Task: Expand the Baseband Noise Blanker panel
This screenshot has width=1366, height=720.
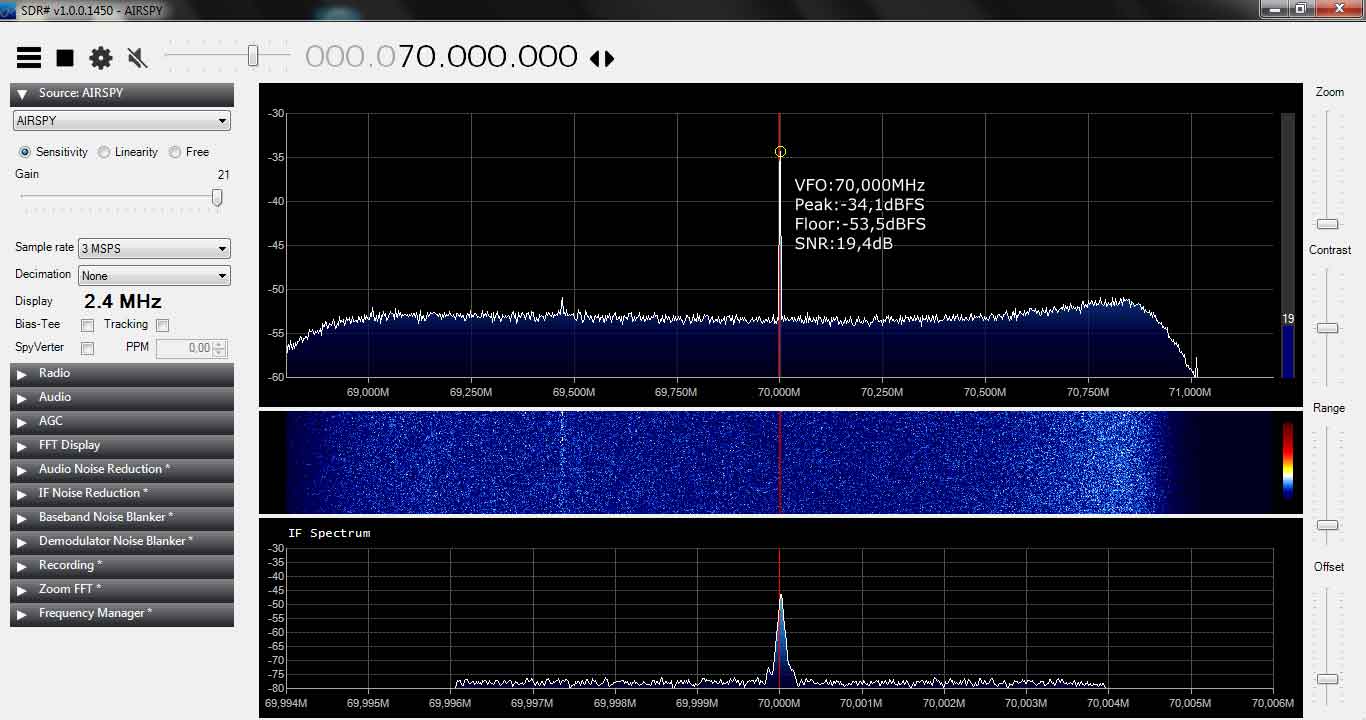Action: tap(122, 517)
